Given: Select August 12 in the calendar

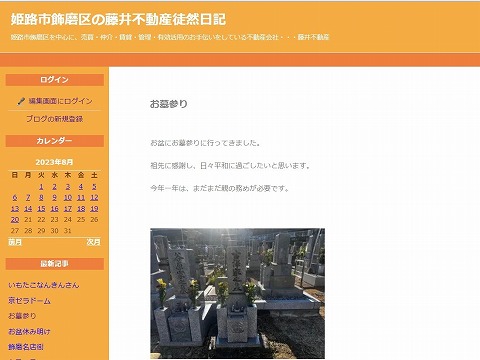Looking at the screenshot, I should (94, 198).
